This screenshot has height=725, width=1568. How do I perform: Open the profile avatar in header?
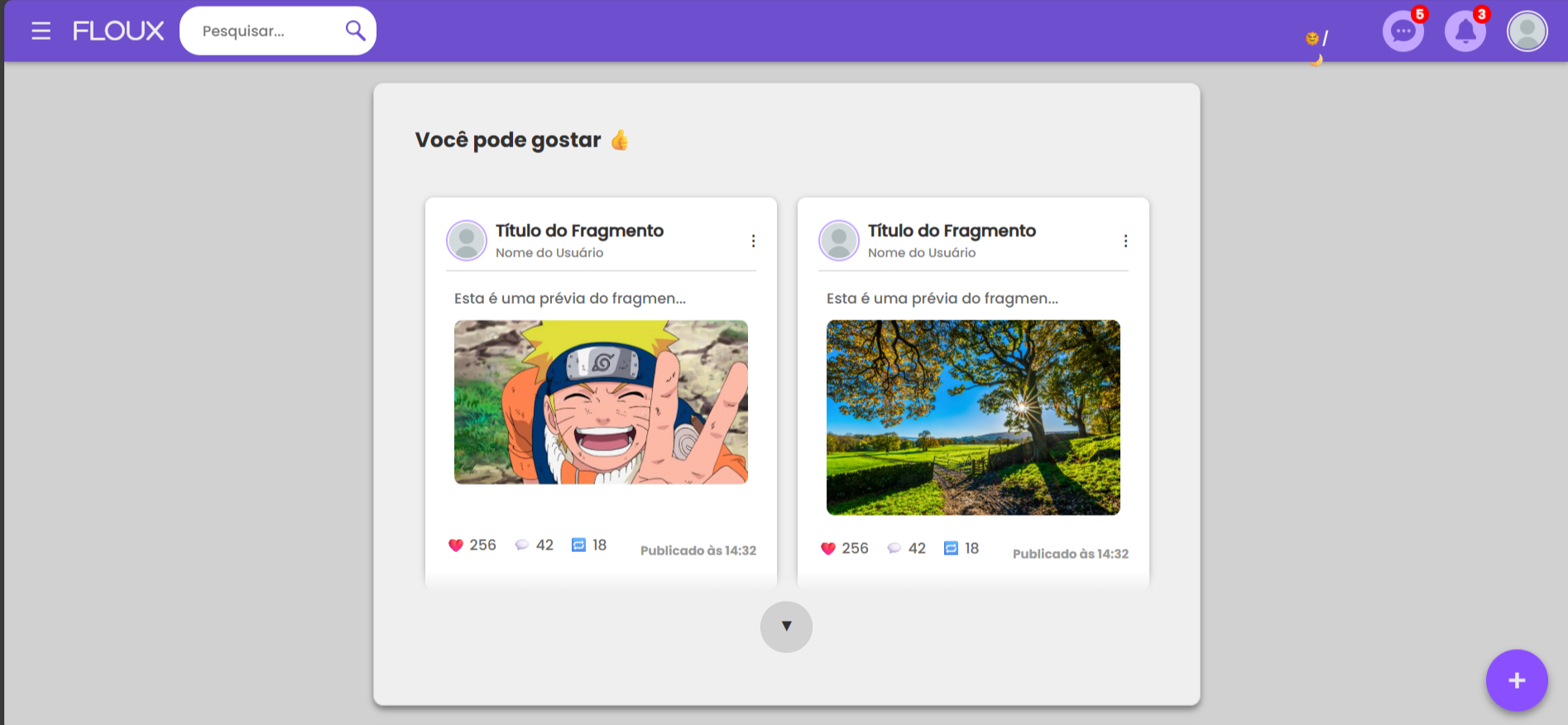(x=1527, y=31)
